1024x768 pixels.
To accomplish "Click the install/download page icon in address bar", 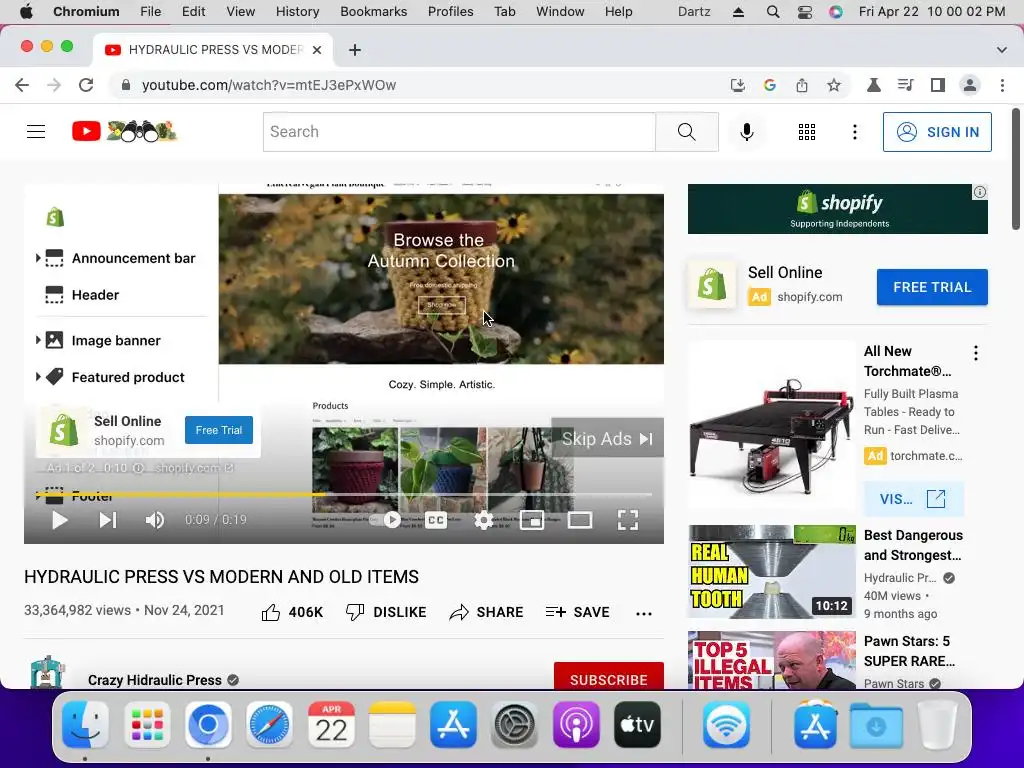I will (737, 85).
